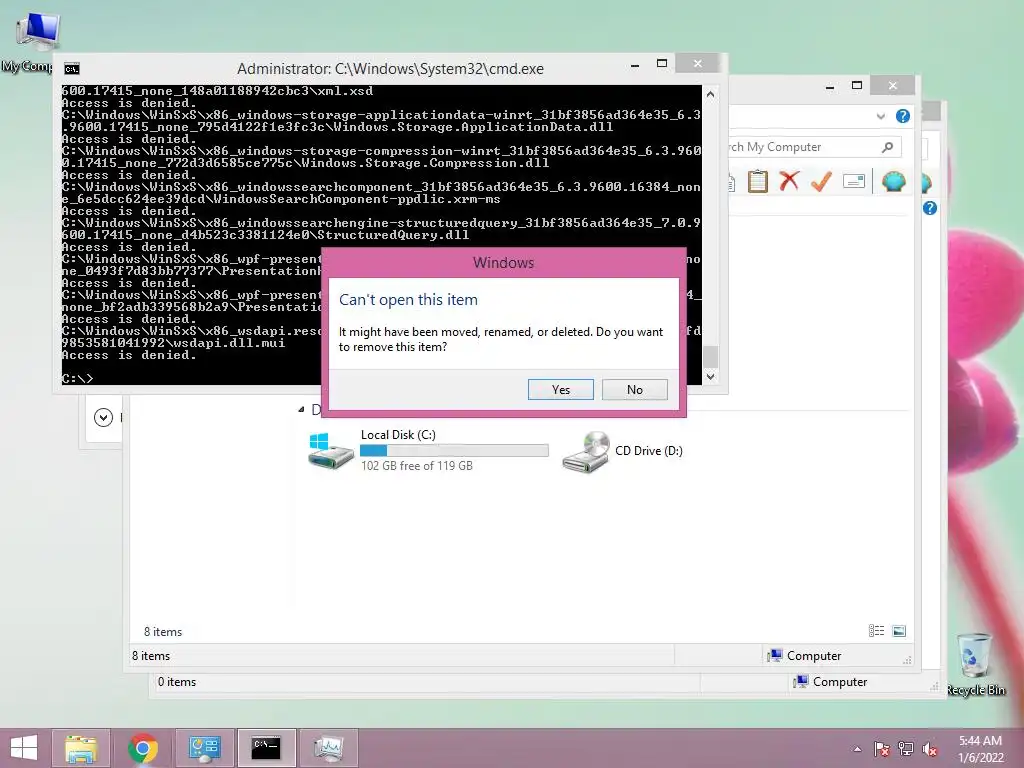Click scroll down arrow in cmd window
This screenshot has height=768, width=1024.
coord(711,376)
